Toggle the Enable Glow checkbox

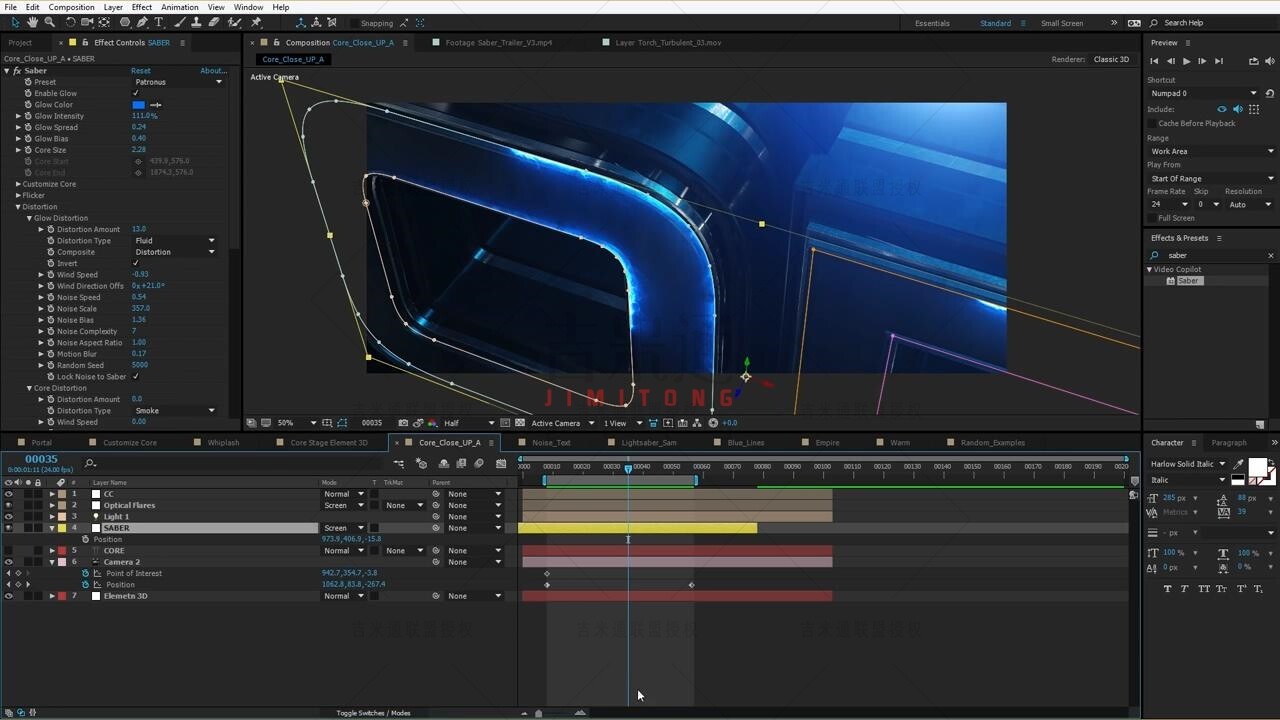pos(136,93)
